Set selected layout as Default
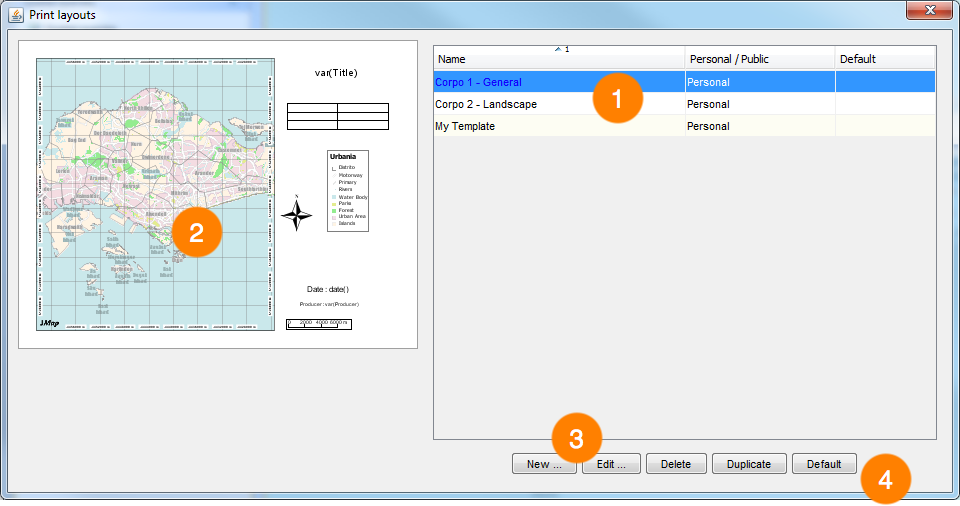 point(823,464)
